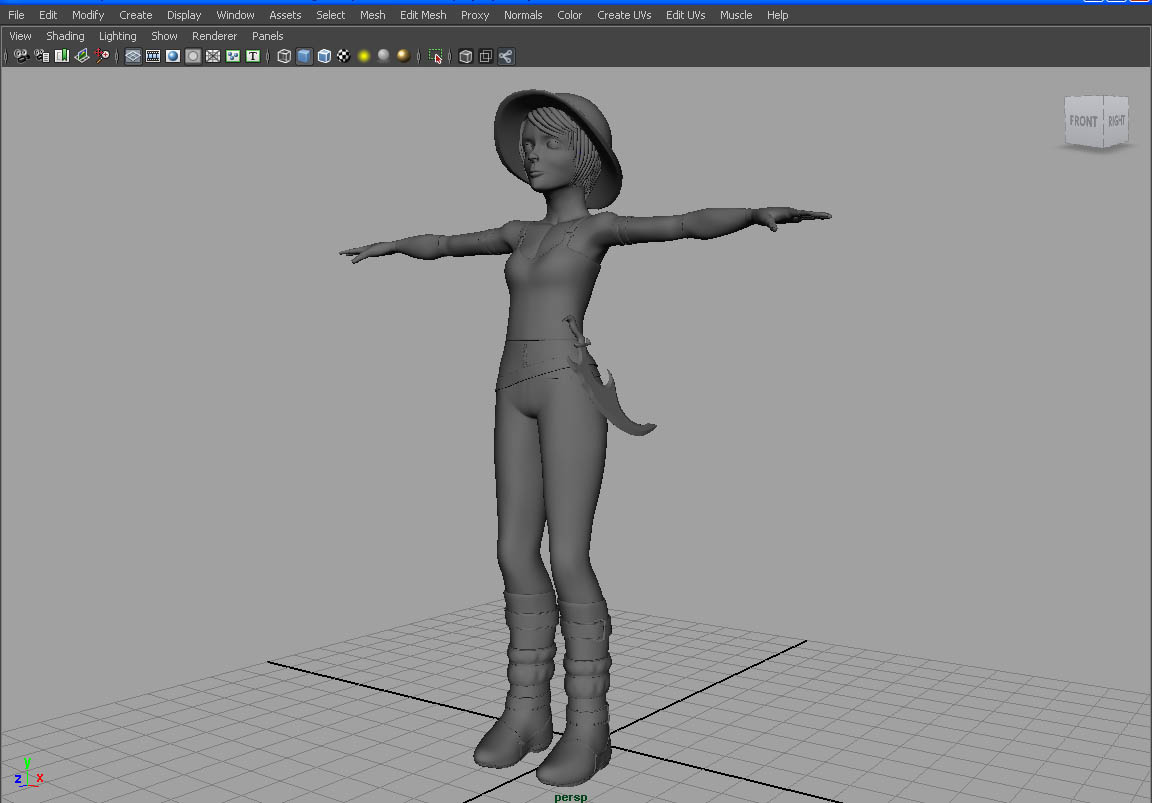Toggle the Gate Mask icon
1152x803 pixels.
(x=192, y=57)
